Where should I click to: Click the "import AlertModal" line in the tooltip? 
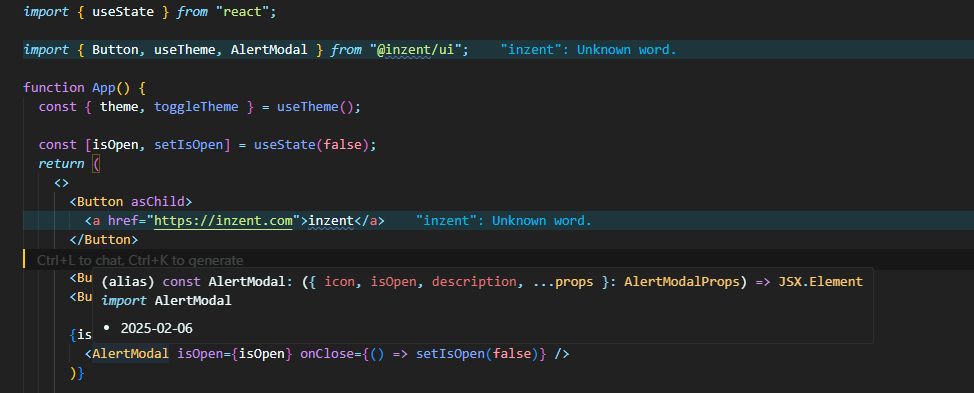click(166, 301)
